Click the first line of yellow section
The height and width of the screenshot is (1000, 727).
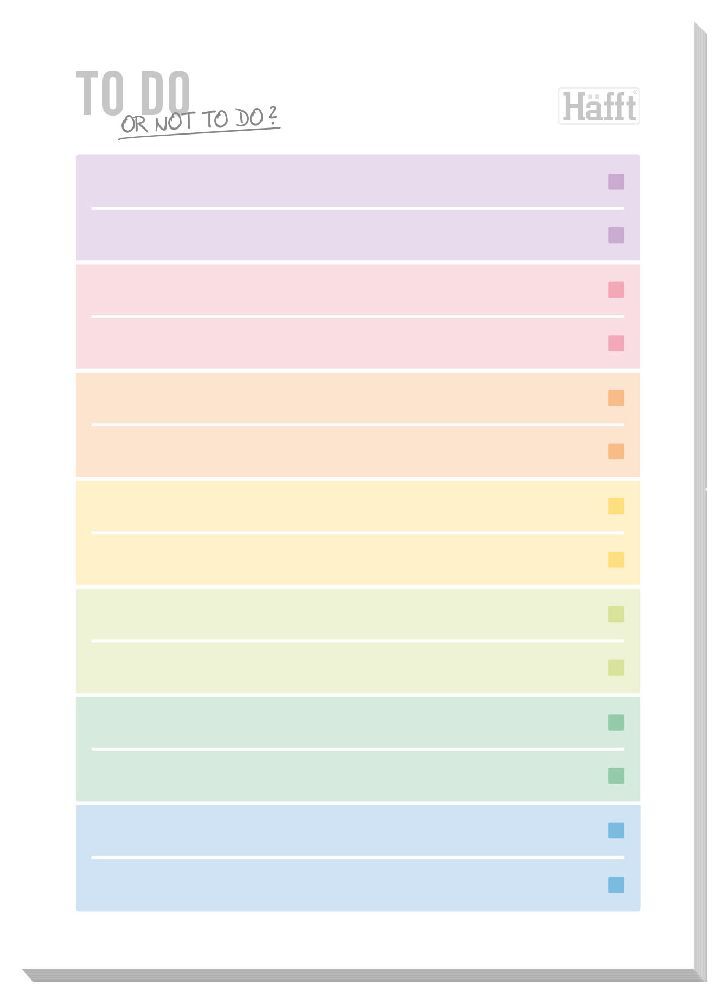349,506
